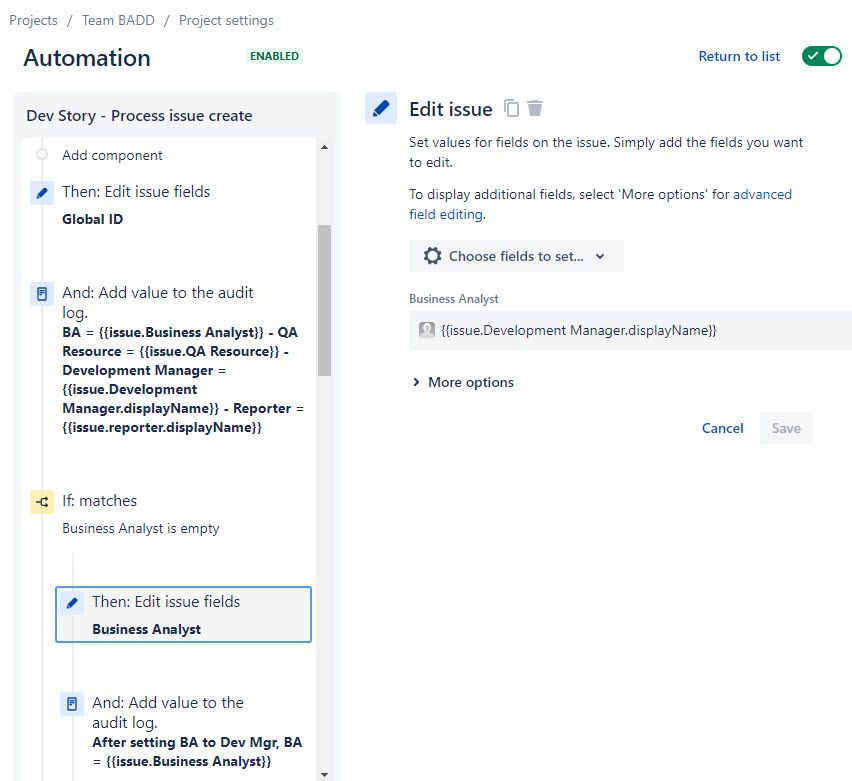Select Then: Edit issue fields Global ID step
Viewport: 852px width, 781px height.
[168, 205]
